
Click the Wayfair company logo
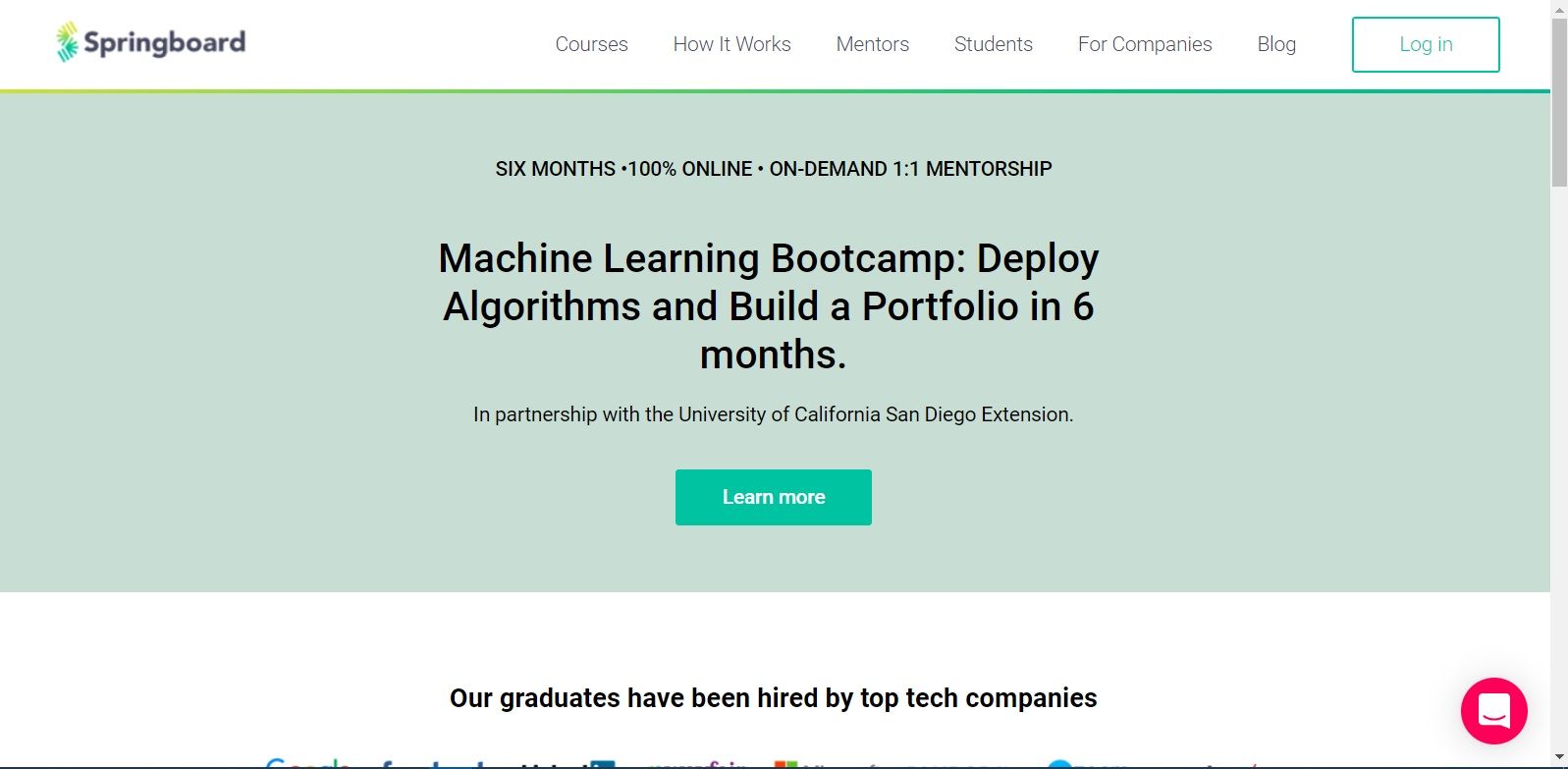tap(697, 764)
